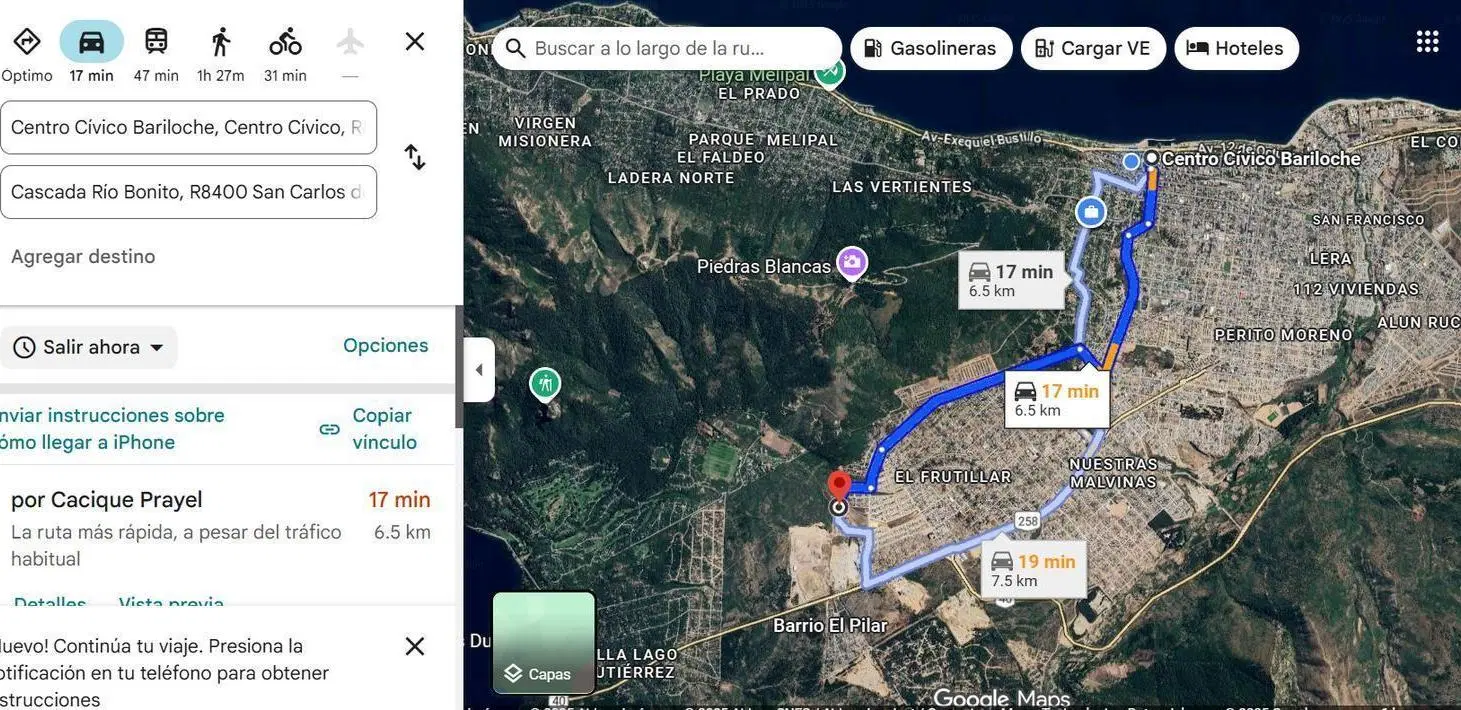Click the Piedras Blancas attraction marker
The height and width of the screenshot is (710, 1461).
point(851,263)
